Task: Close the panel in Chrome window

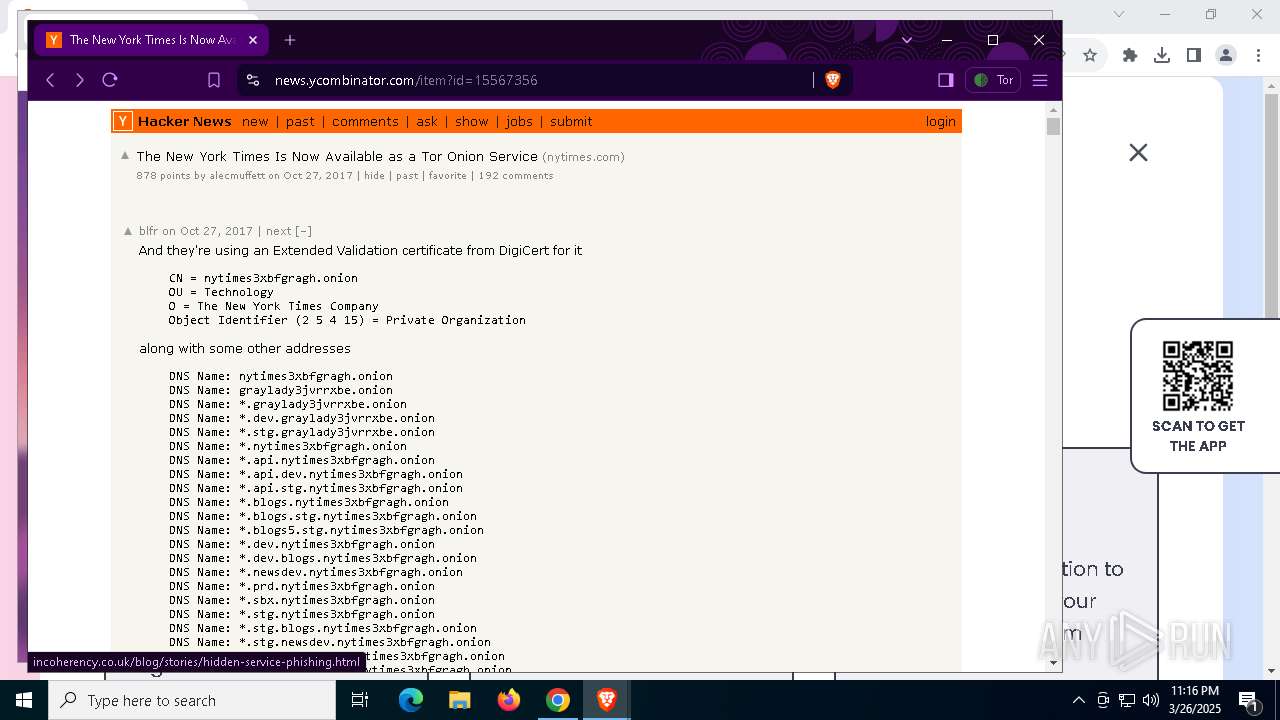Action: (1138, 153)
